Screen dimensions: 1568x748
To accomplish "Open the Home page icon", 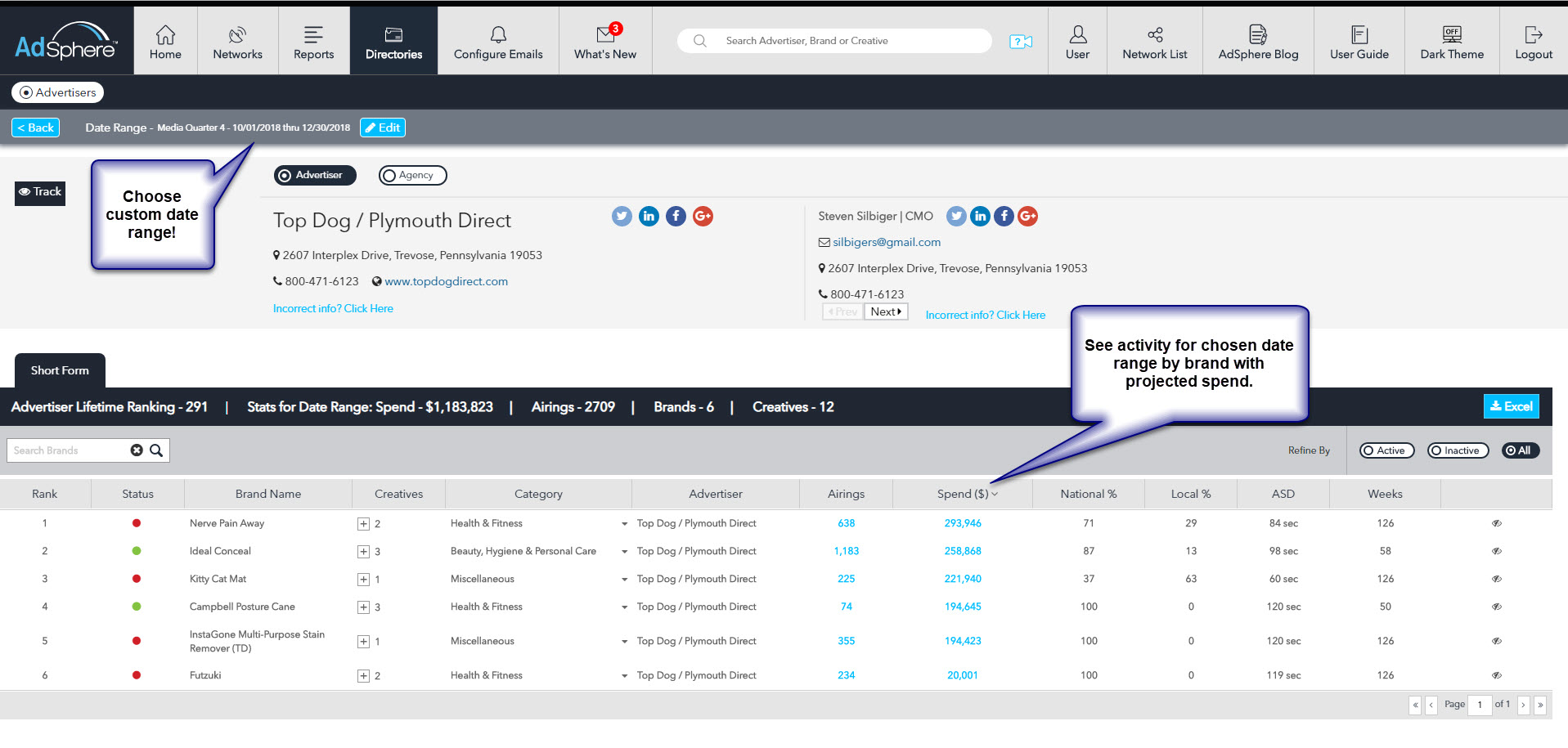I will click(165, 34).
